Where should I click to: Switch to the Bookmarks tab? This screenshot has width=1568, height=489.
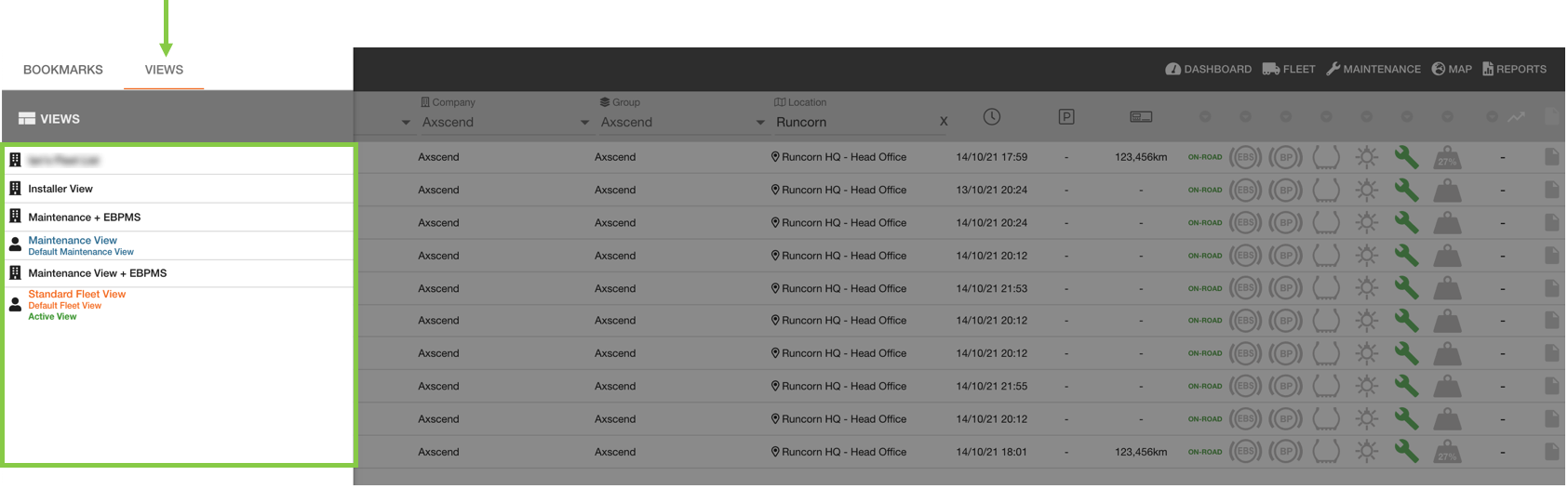[x=63, y=70]
